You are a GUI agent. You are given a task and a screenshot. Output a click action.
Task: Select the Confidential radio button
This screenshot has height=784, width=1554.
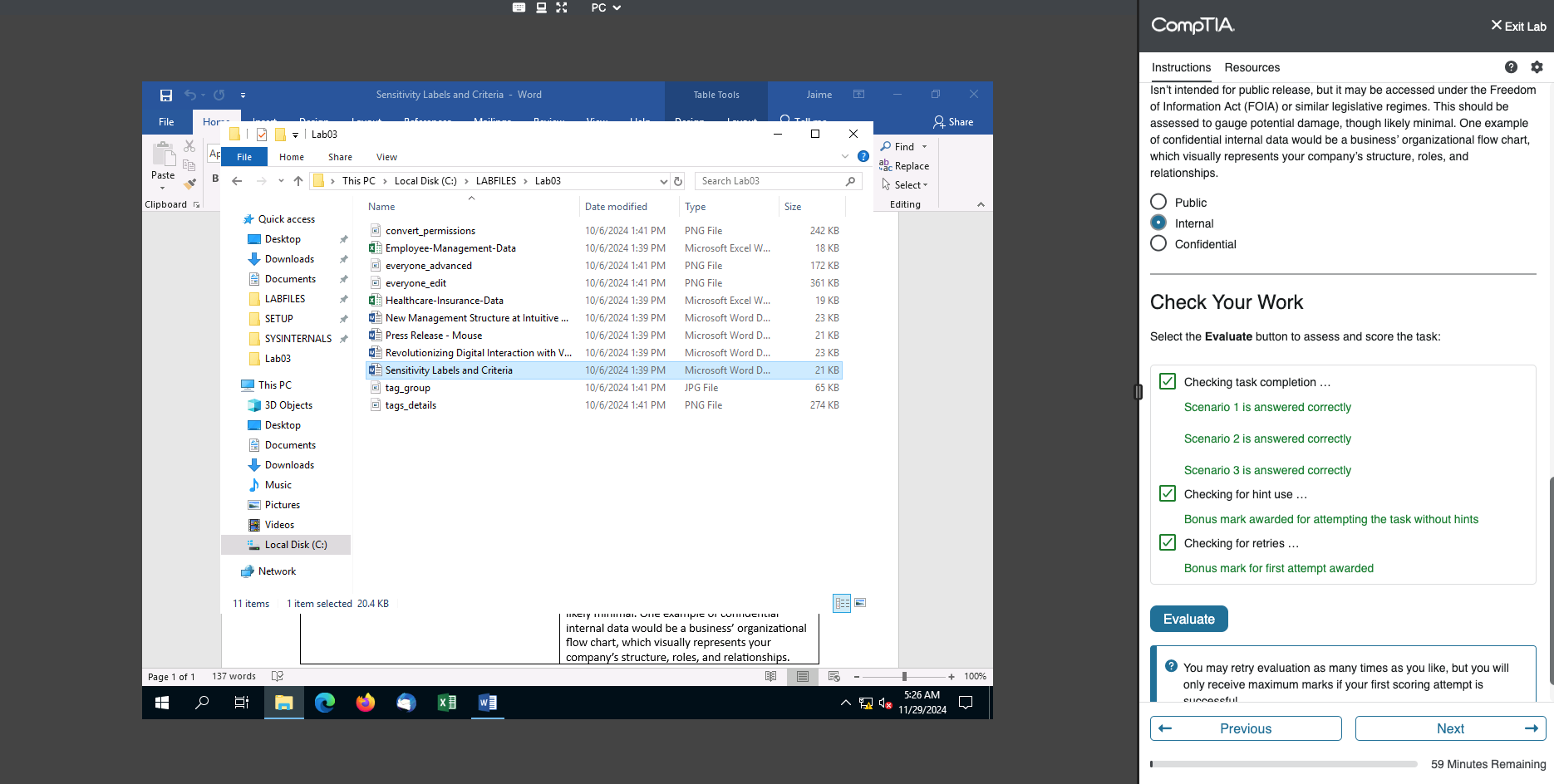coord(1158,243)
